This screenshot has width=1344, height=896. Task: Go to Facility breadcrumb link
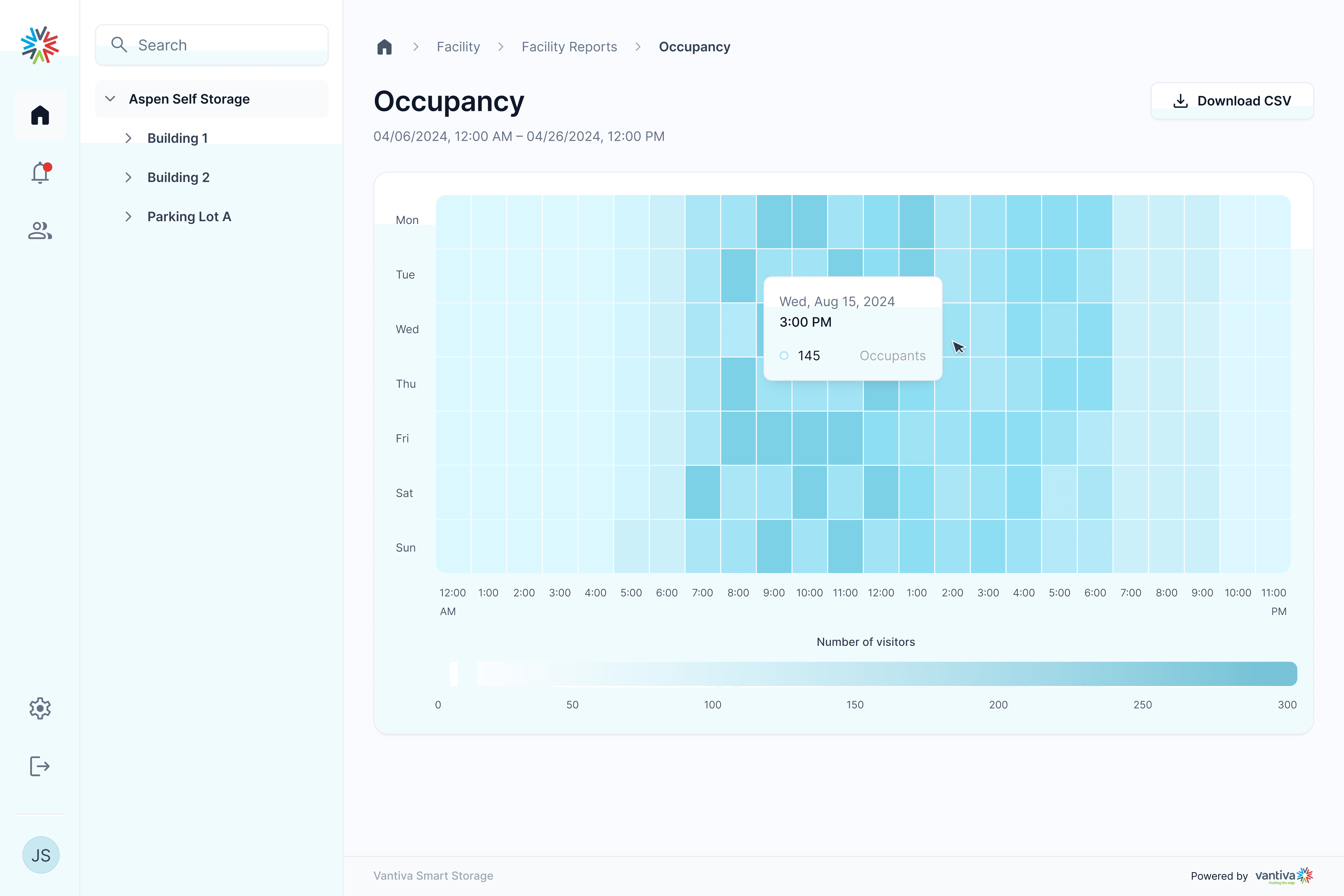click(x=458, y=47)
